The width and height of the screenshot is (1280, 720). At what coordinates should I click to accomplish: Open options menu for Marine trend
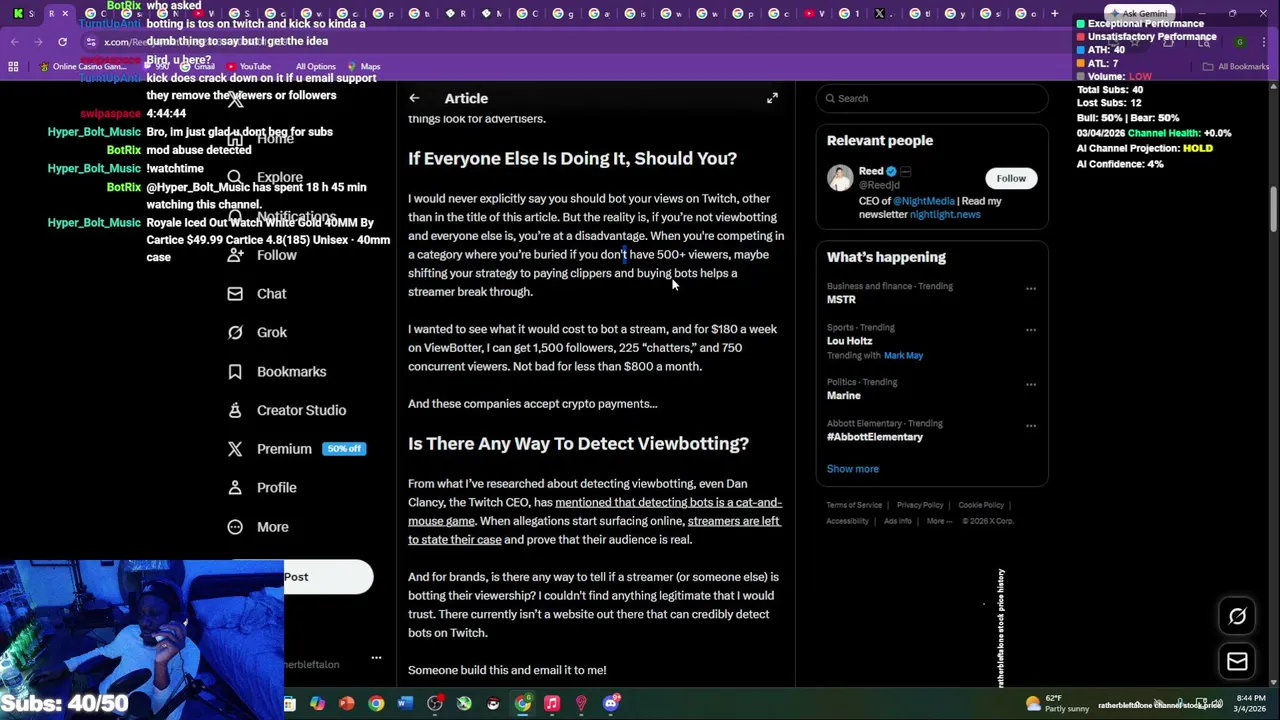(1031, 384)
